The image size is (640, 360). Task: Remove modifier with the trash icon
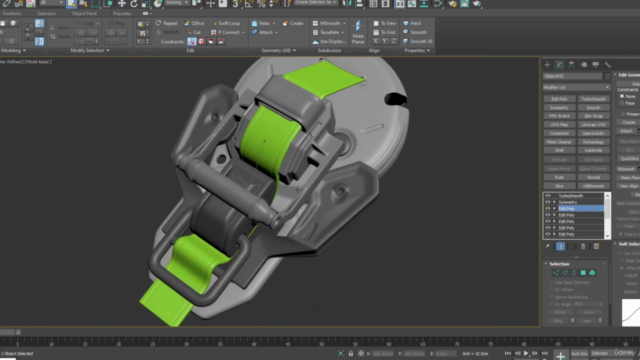(x=583, y=246)
